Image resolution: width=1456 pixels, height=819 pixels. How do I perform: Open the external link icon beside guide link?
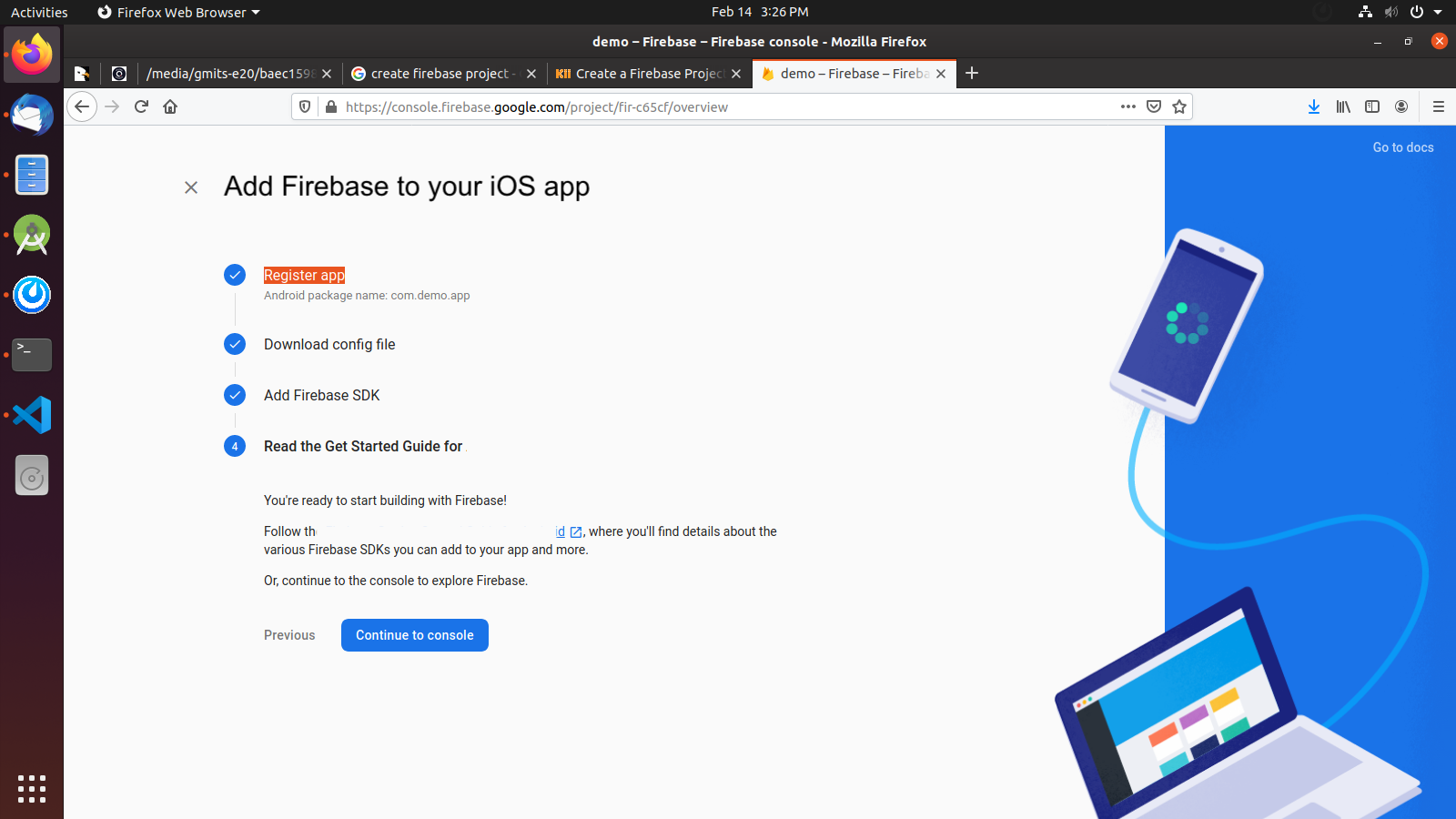coord(576,532)
